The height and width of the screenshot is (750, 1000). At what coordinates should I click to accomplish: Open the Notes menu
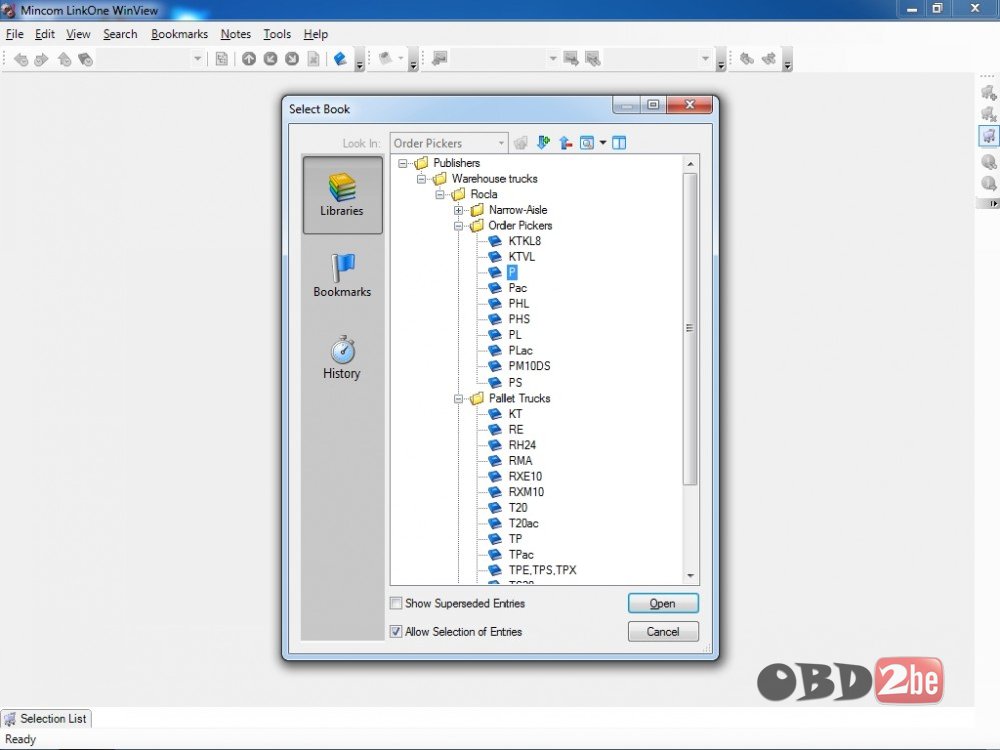236,34
